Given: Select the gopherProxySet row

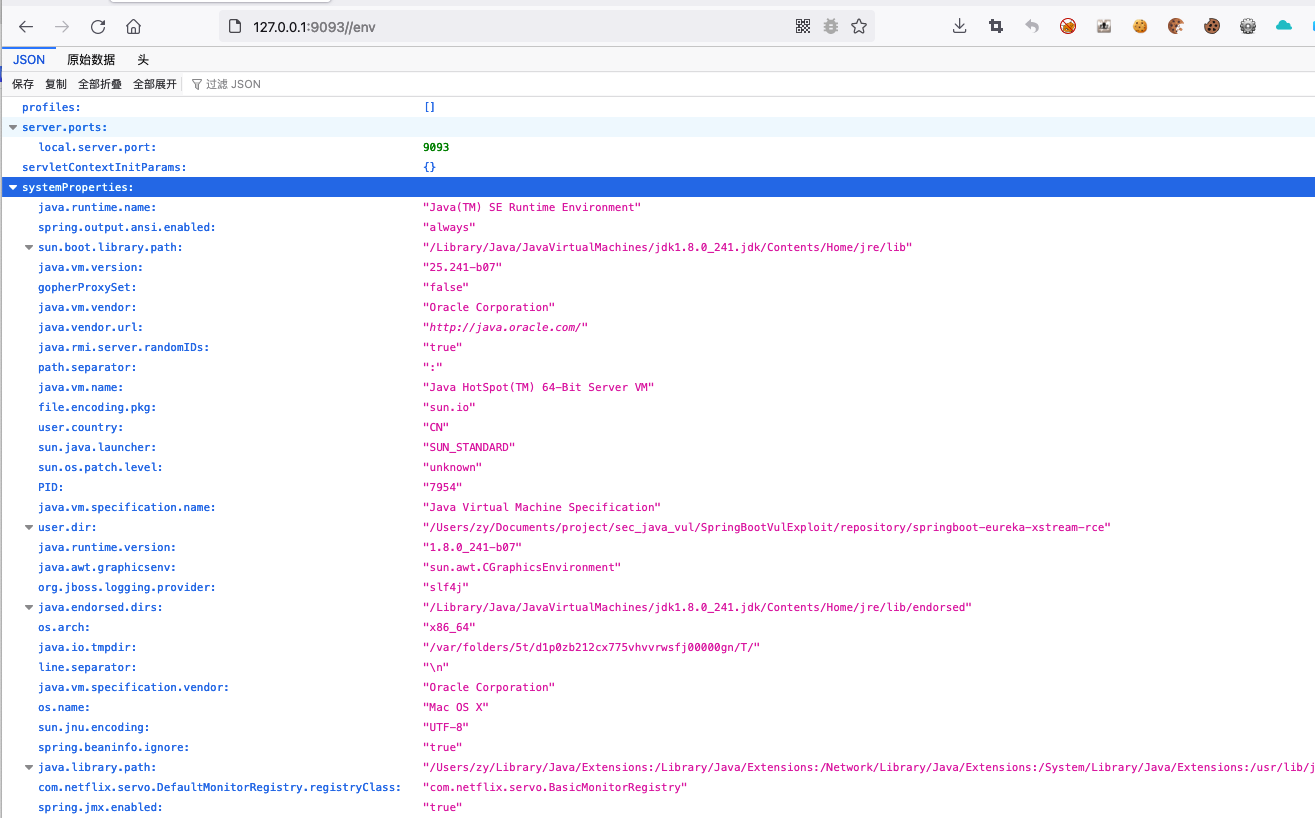Looking at the screenshot, I should point(657,287).
